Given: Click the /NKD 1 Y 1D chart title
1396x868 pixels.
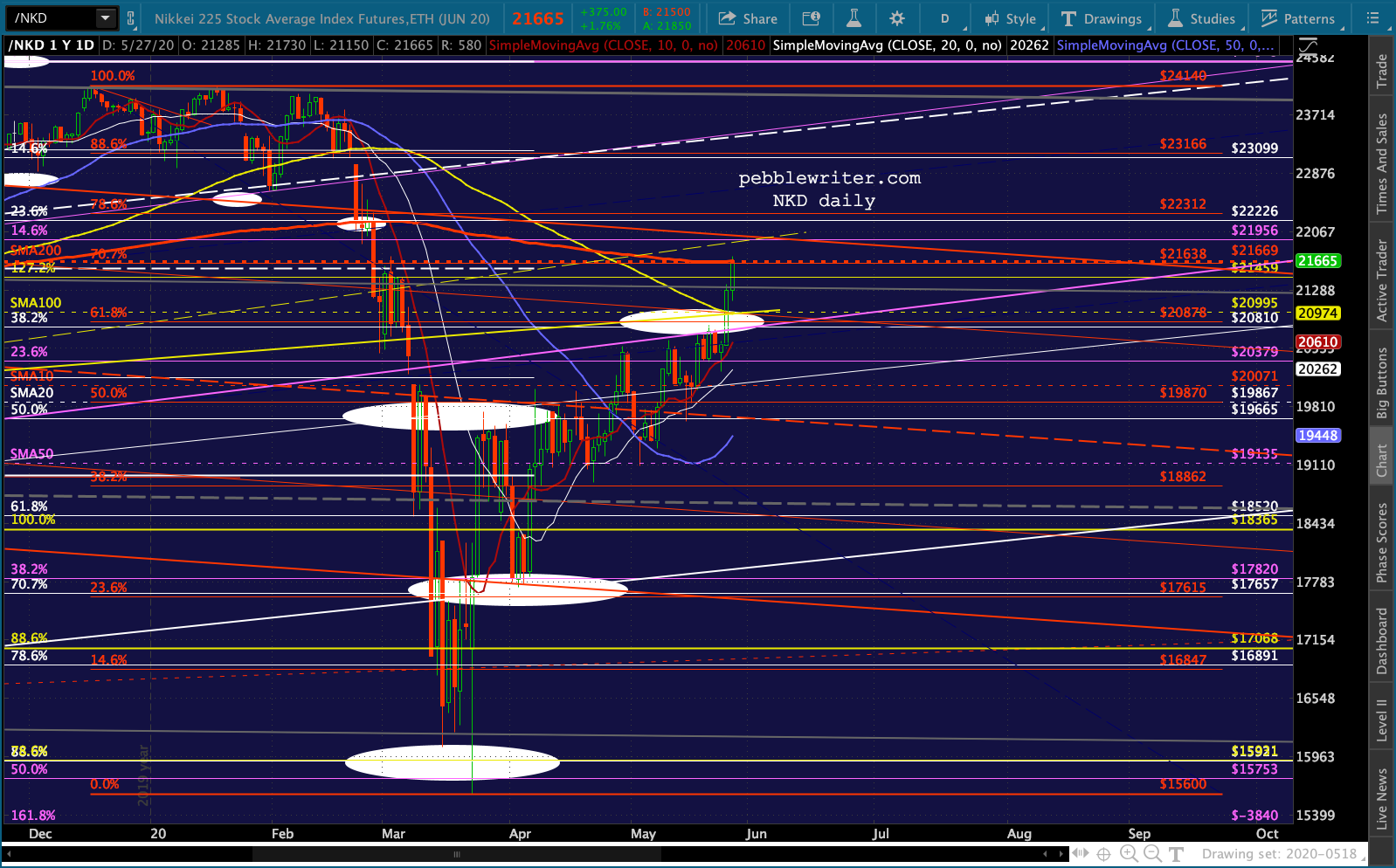Looking at the screenshot, I should [52, 45].
